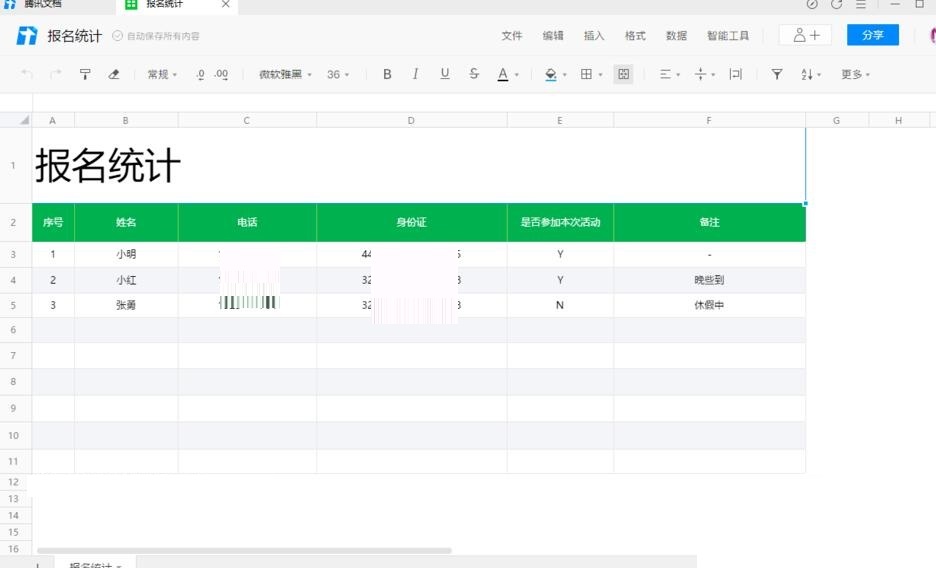Screen dimensions: 936x568
Task: Click the clear formatting eraser icon
Action: click(x=113, y=74)
